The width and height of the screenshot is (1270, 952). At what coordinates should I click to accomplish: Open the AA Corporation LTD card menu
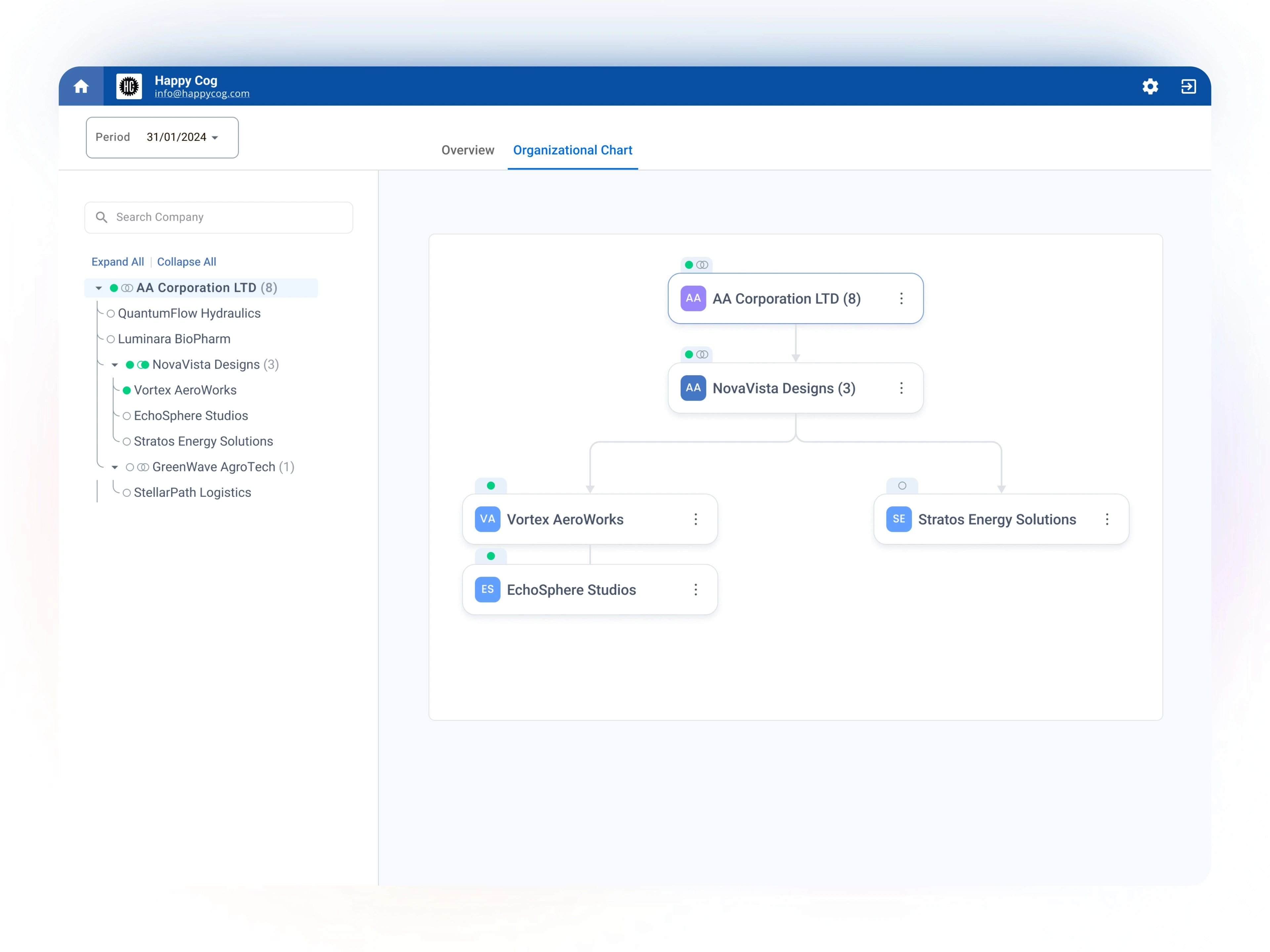901,298
